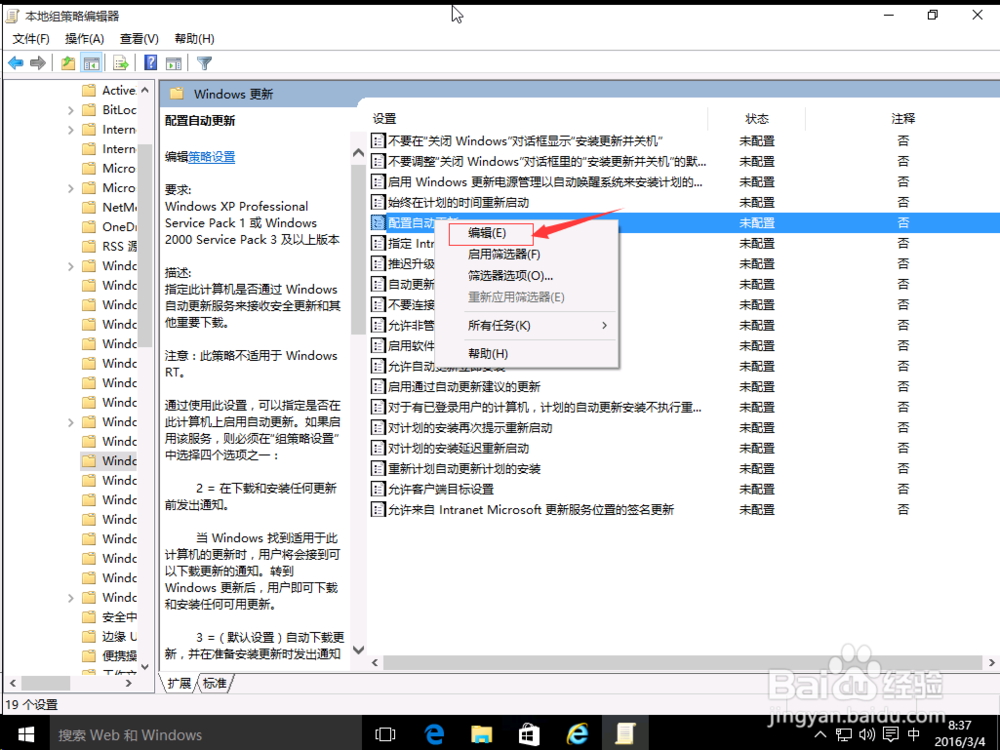Screen dimensions: 1000x750
Task: Click the File Explorer icon on taskbar
Action: [x=481, y=734]
